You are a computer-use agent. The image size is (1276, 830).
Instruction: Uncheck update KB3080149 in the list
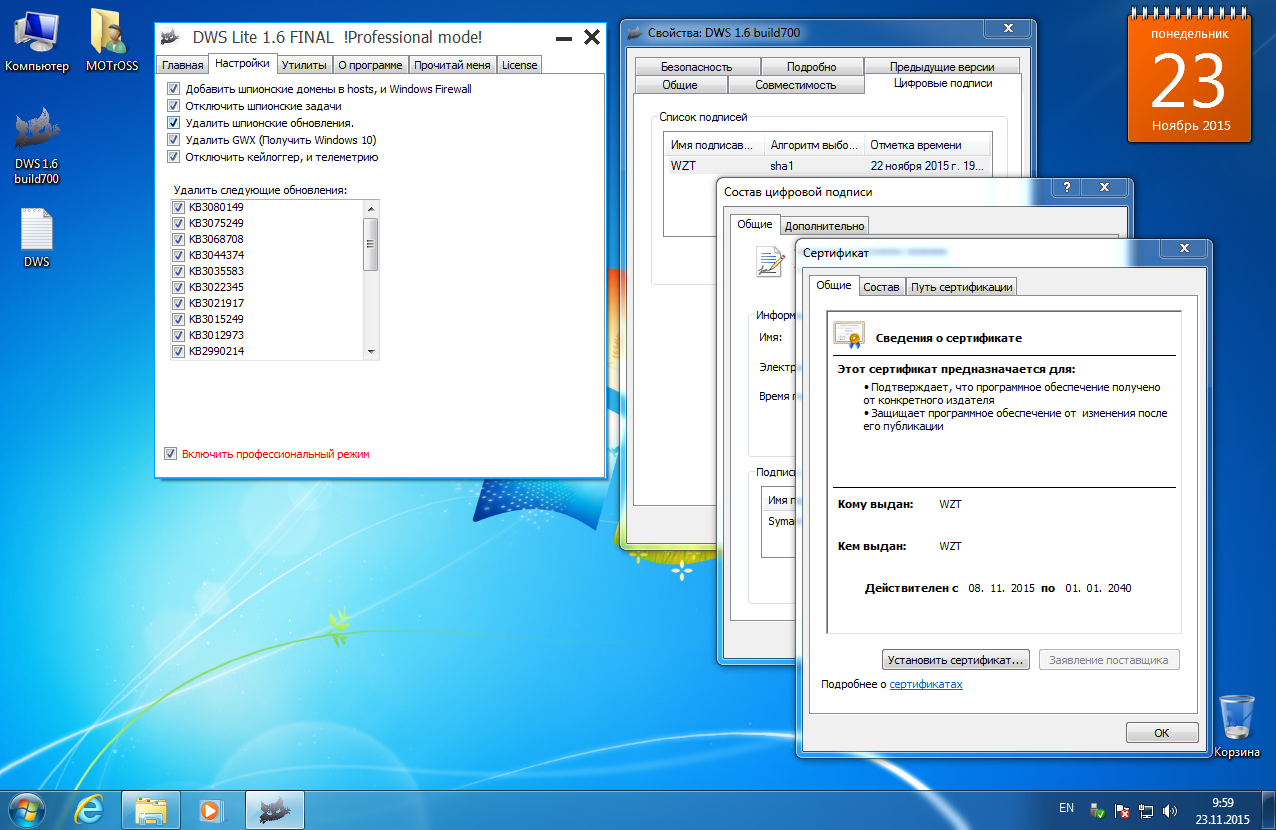179,207
